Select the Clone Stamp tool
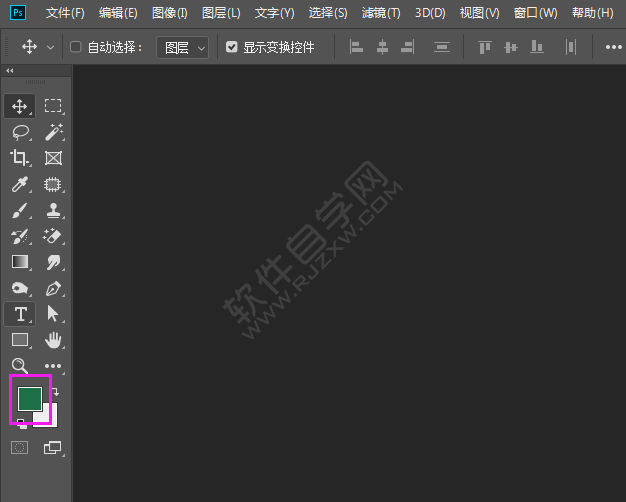Viewport: 626px width, 502px height. point(53,210)
